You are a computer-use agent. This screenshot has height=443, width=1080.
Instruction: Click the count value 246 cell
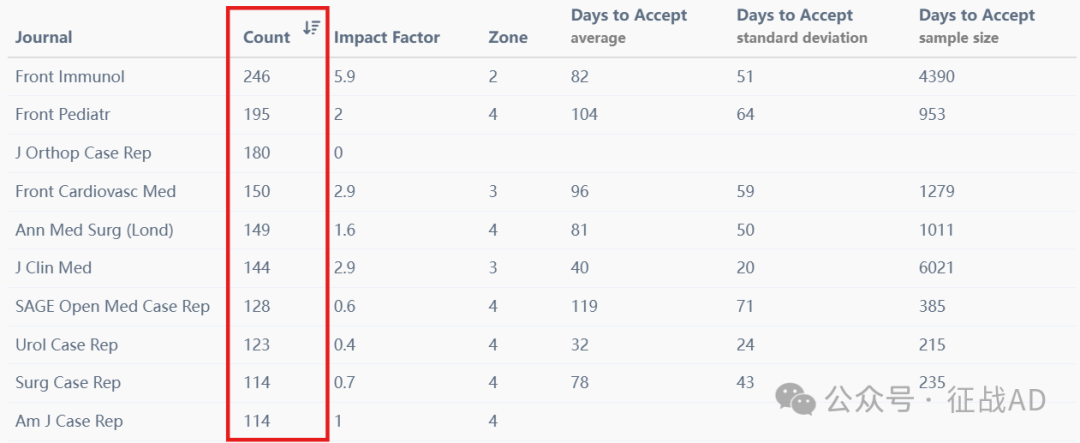click(257, 76)
